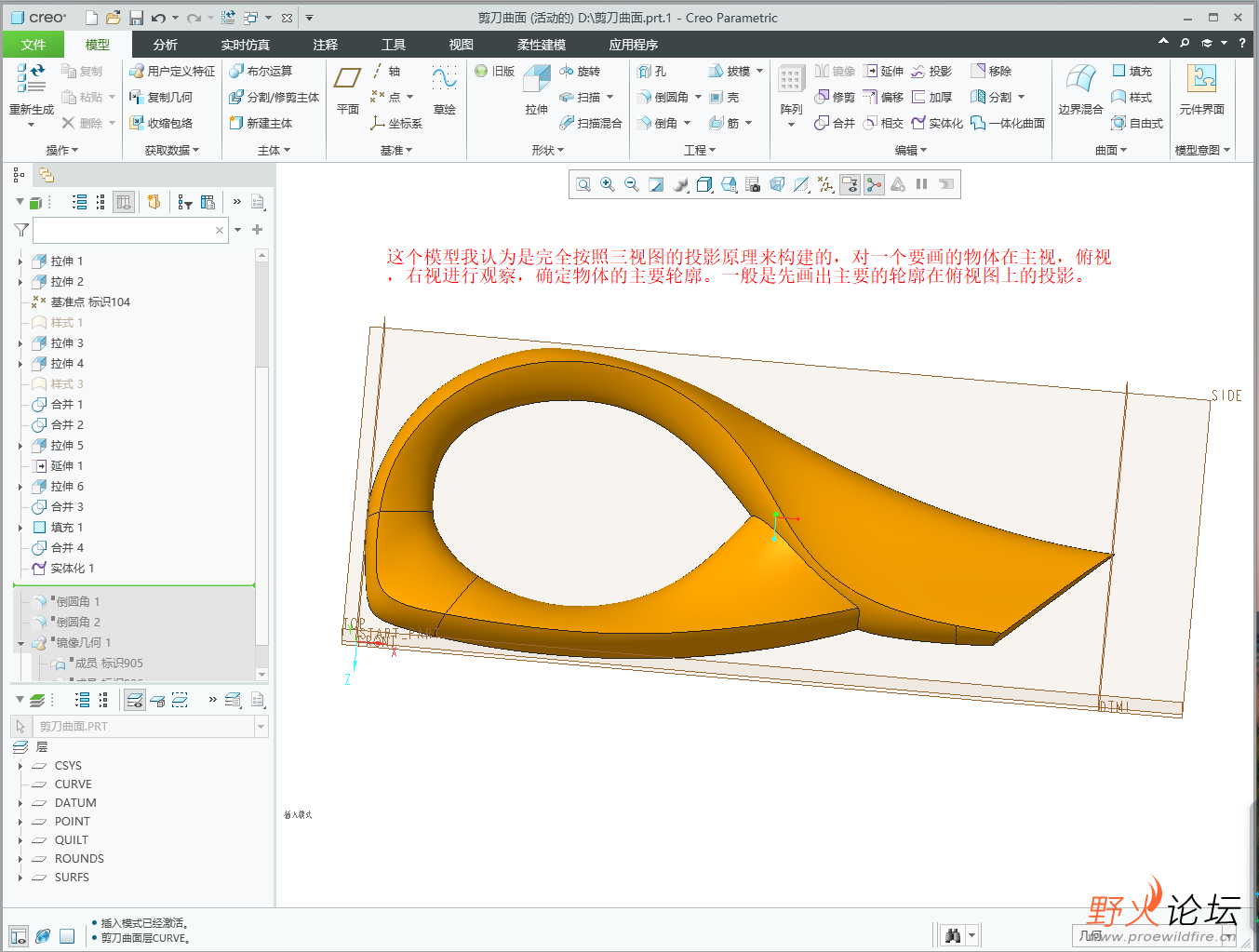
Task: Expand the 拉伸 1 feature node
Action: point(20,261)
